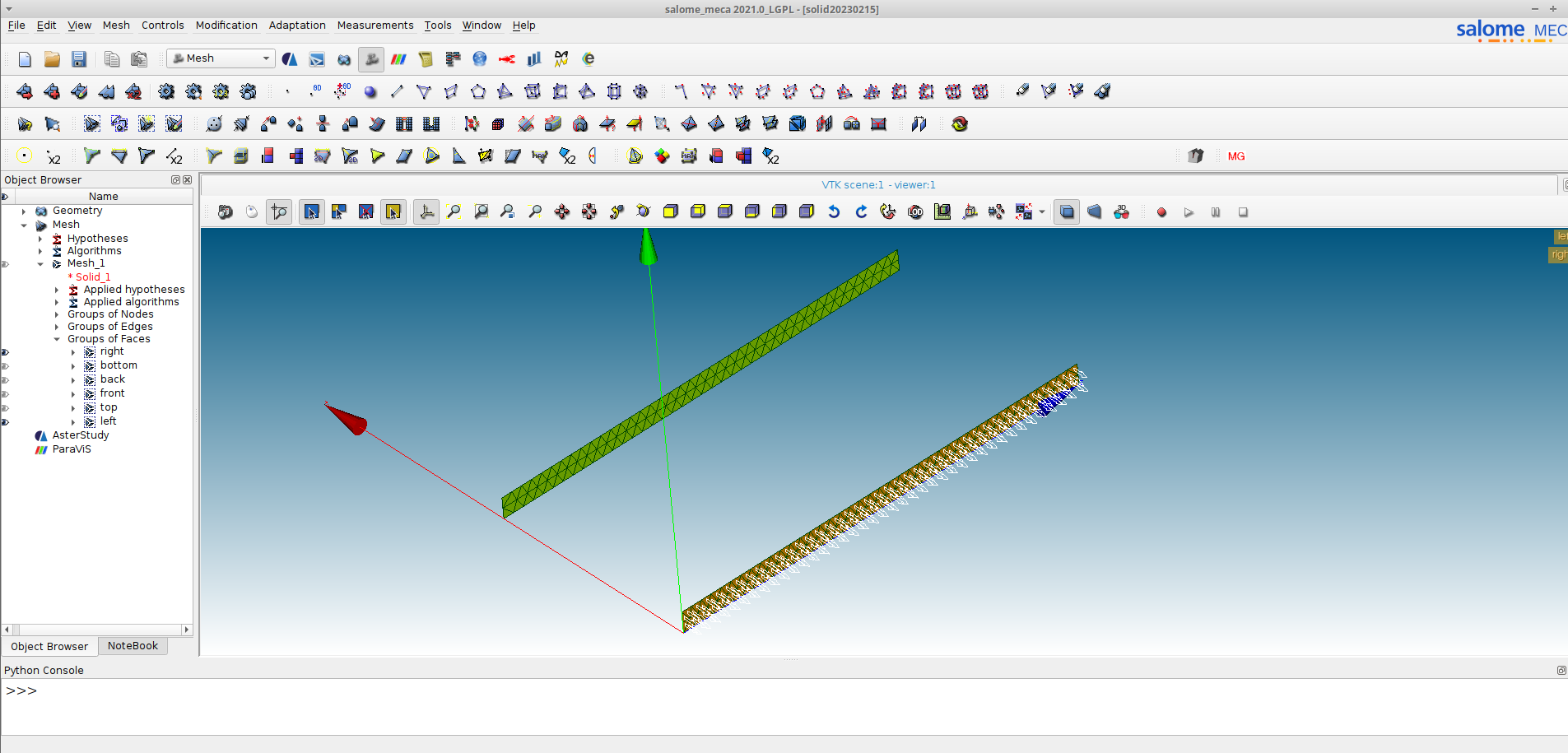Click the Object Browser horizontal scrollbar
1568x753 pixels.
97,630
